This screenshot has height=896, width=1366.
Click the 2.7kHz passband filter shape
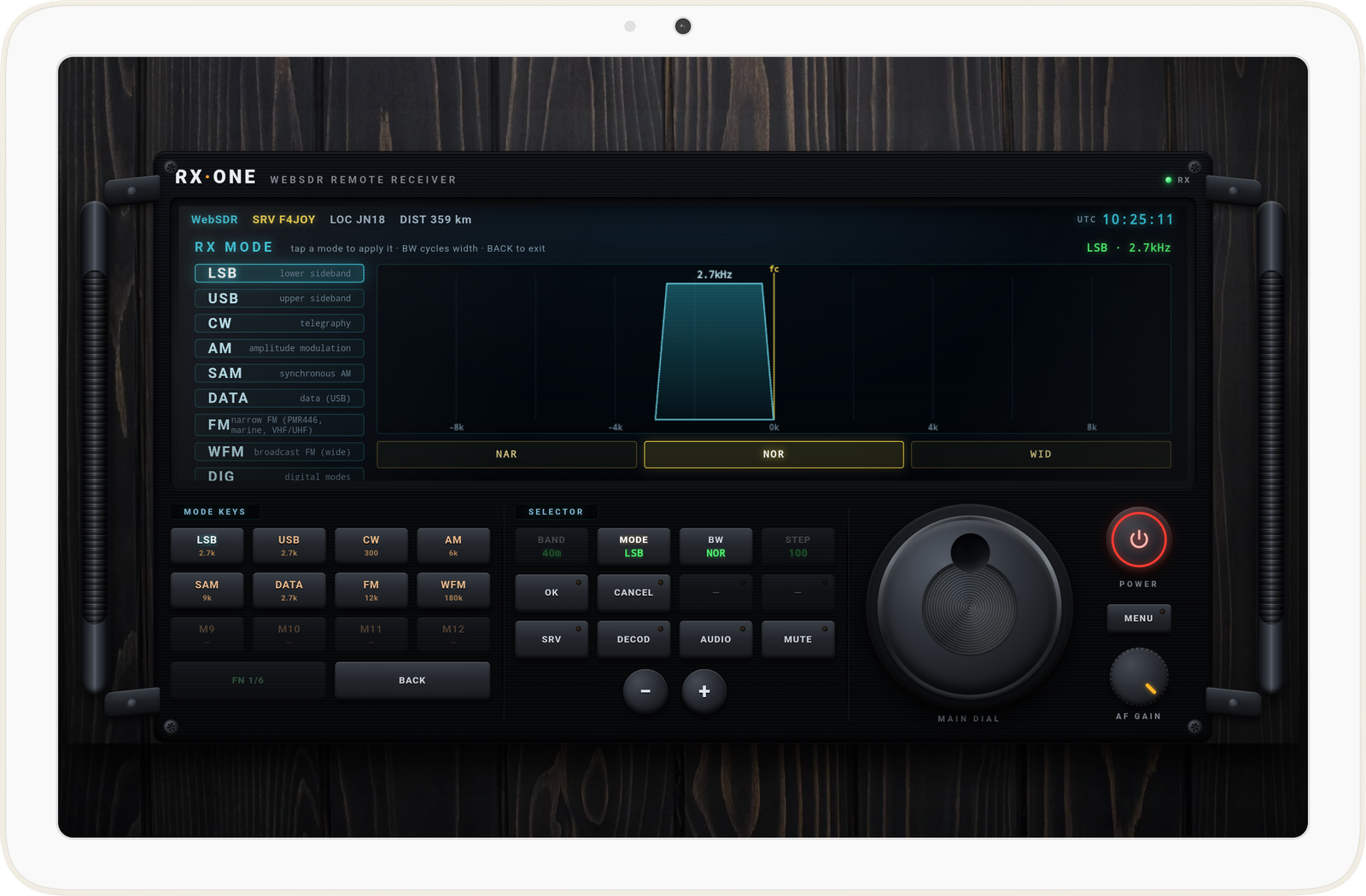coord(715,352)
